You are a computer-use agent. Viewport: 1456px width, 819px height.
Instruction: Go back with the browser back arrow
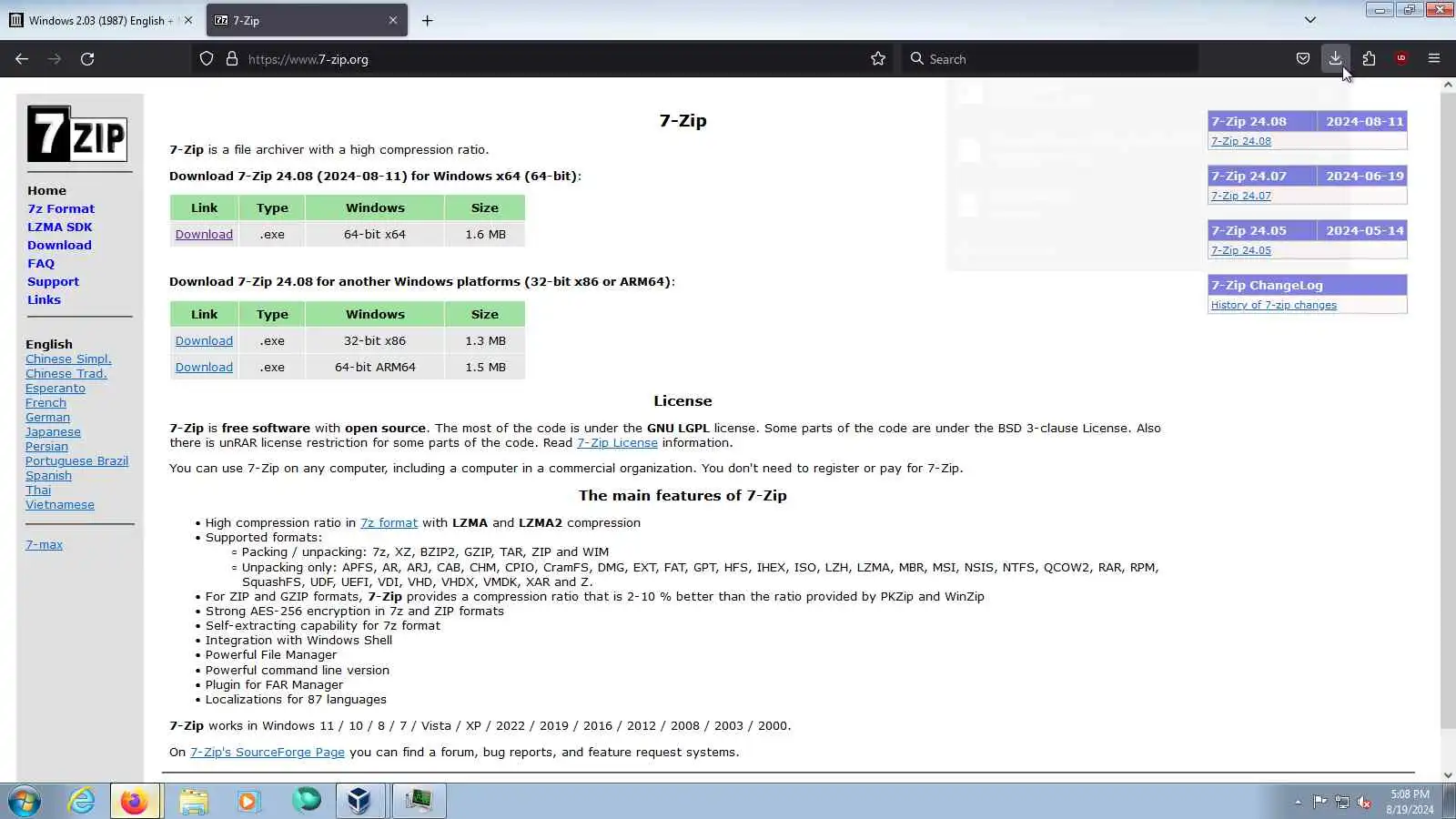point(22,59)
